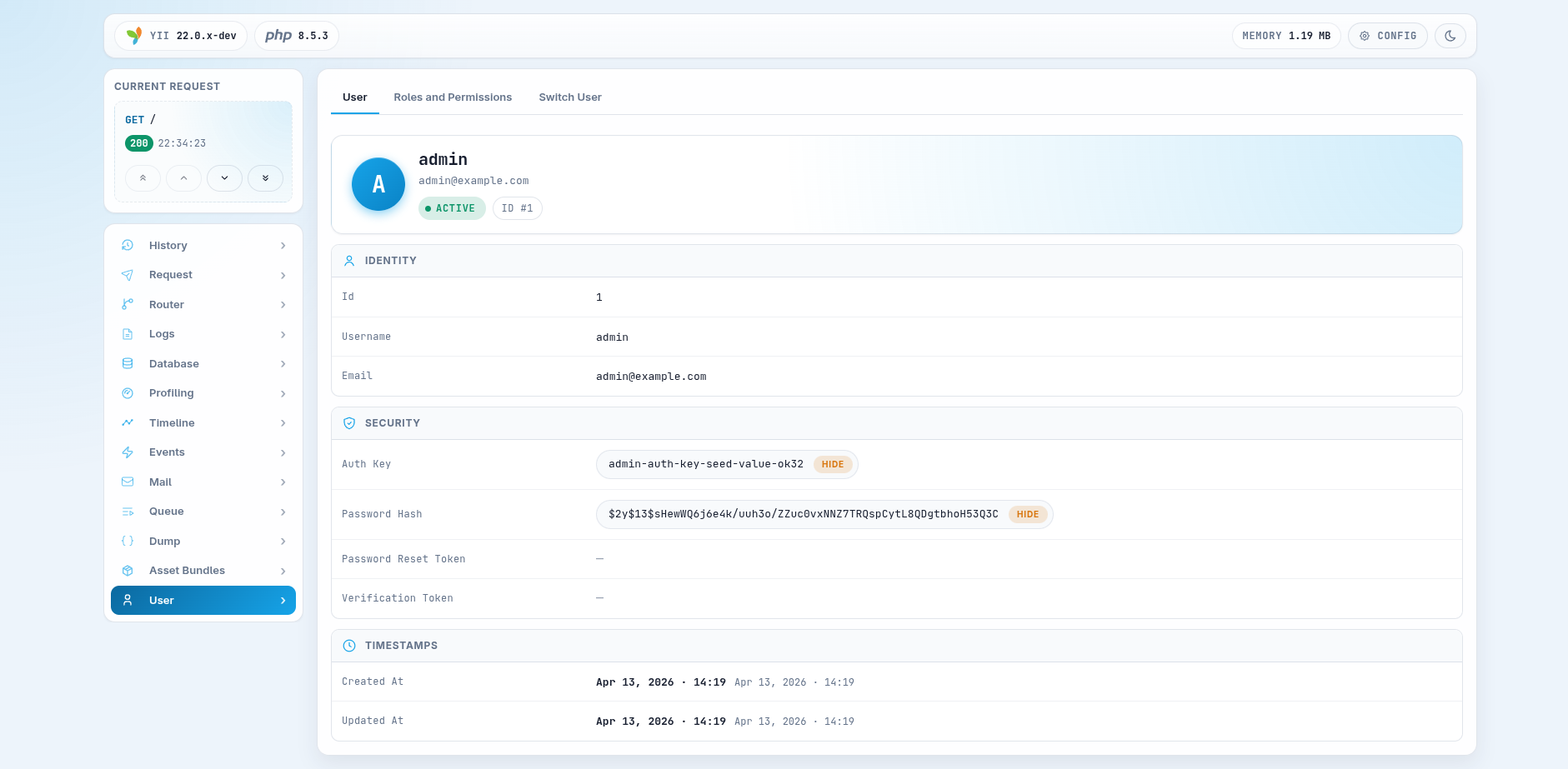Click the Request paper-plane icon

pos(128,275)
